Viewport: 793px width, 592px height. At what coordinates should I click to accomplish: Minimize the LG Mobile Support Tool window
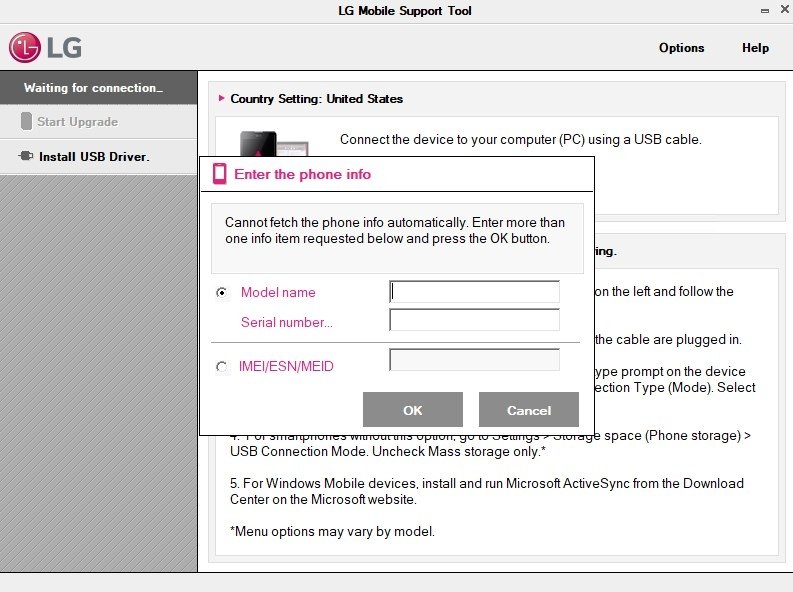[765, 11]
